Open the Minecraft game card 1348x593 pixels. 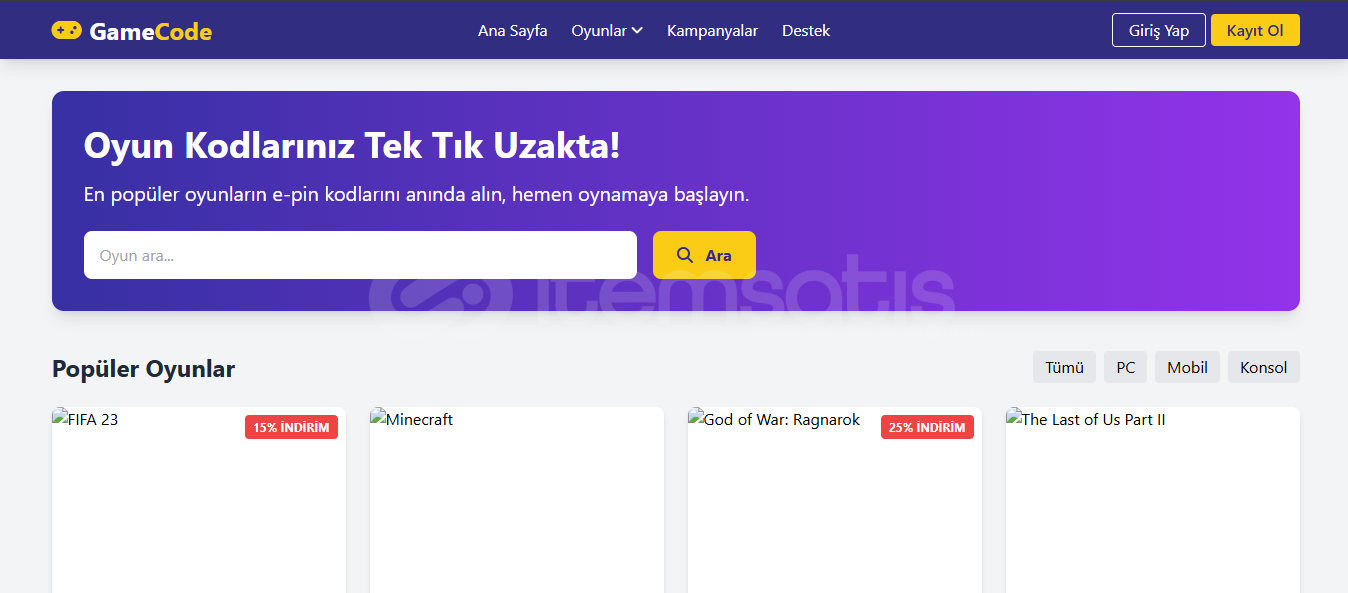(517, 500)
